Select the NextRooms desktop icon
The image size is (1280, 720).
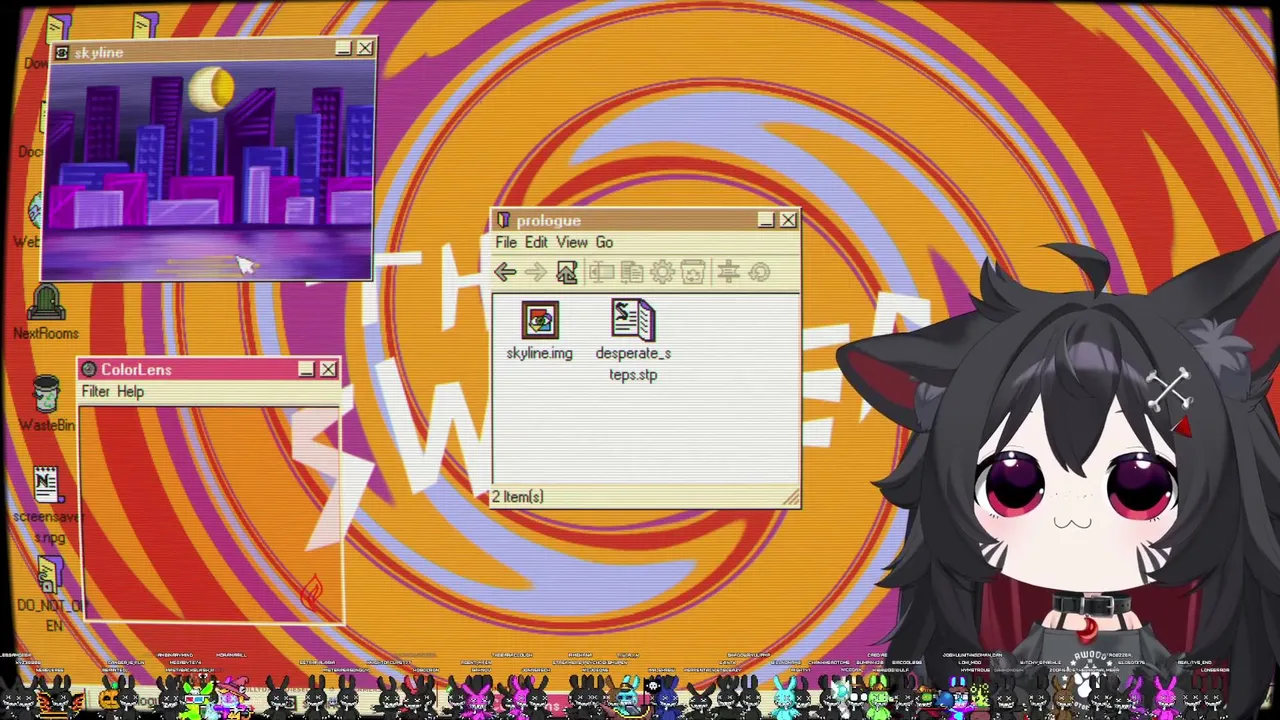click(x=46, y=303)
